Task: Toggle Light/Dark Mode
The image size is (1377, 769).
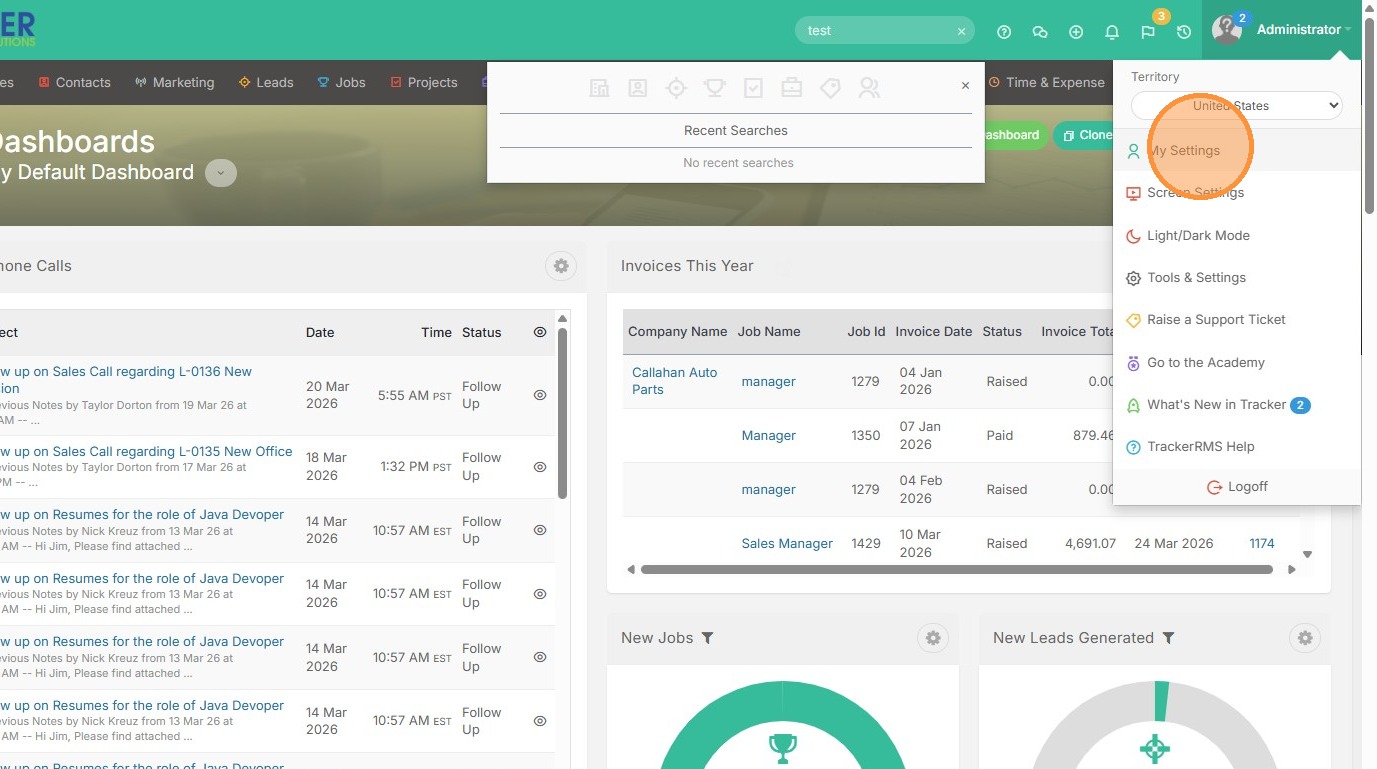Action: (1237, 236)
